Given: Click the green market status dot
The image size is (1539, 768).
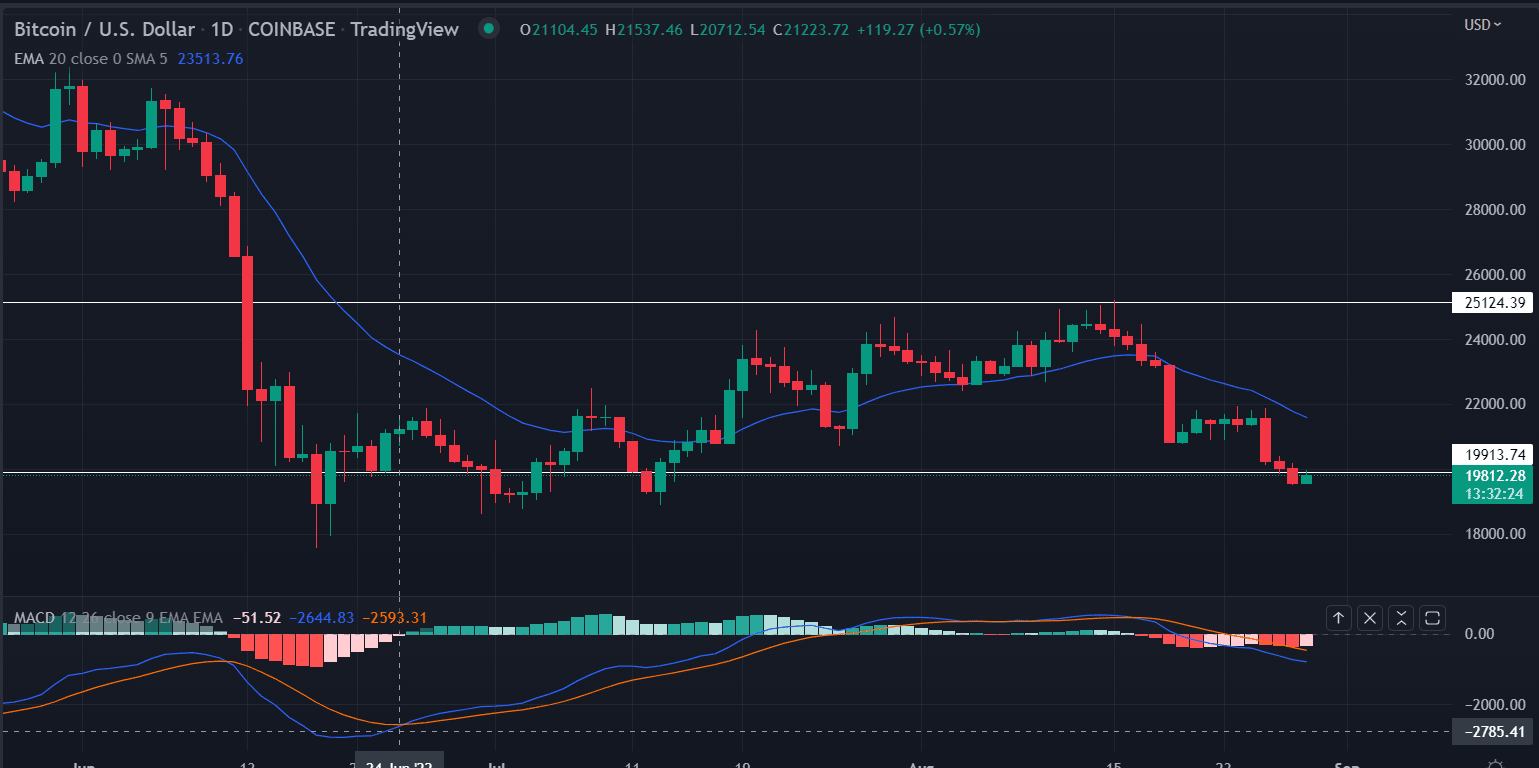Looking at the screenshot, I should (488, 29).
